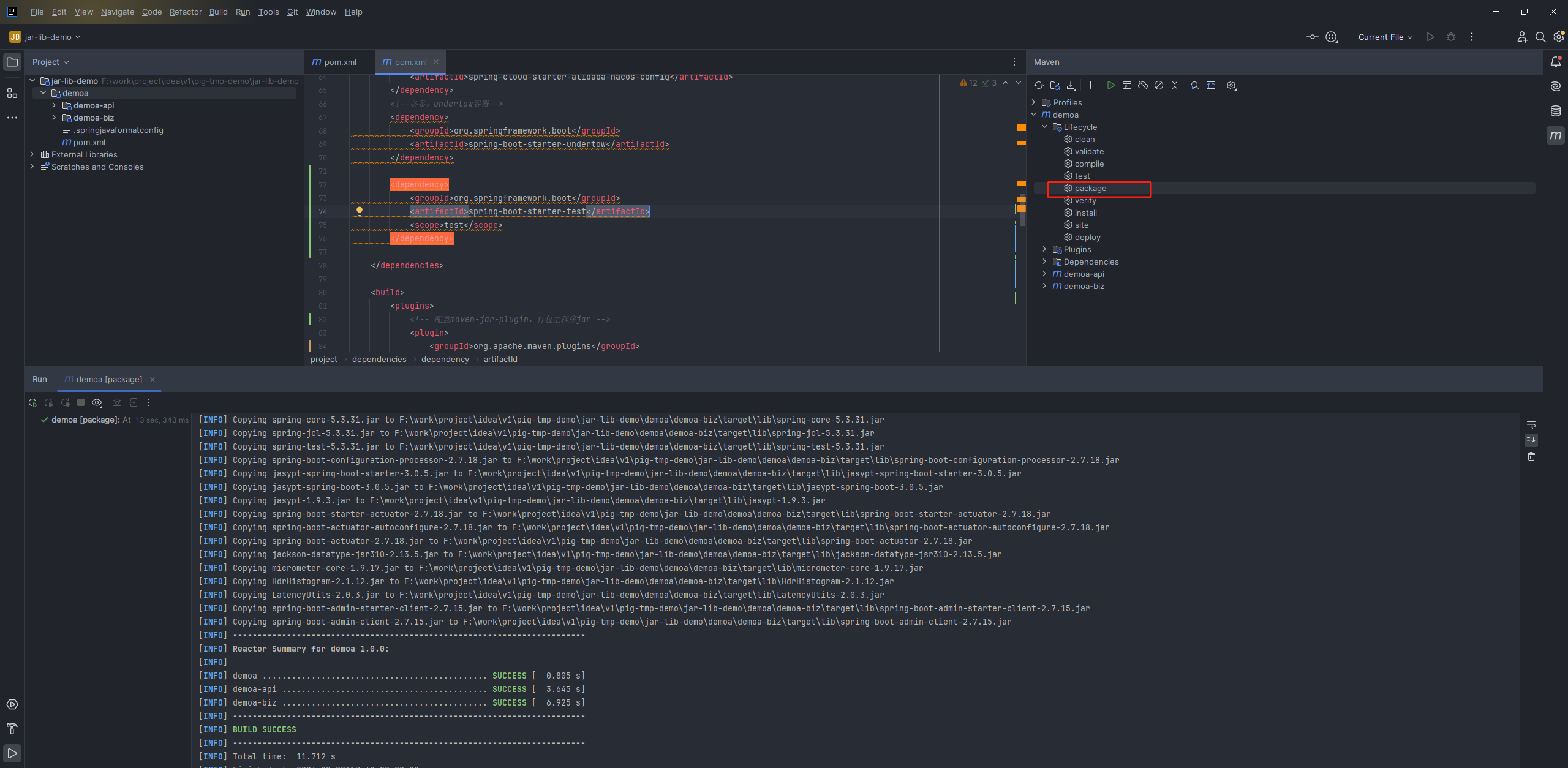Image resolution: width=1568 pixels, height=768 pixels.
Task: Click Download Sources and Documentation icon
Action: tap(1071, 86)
